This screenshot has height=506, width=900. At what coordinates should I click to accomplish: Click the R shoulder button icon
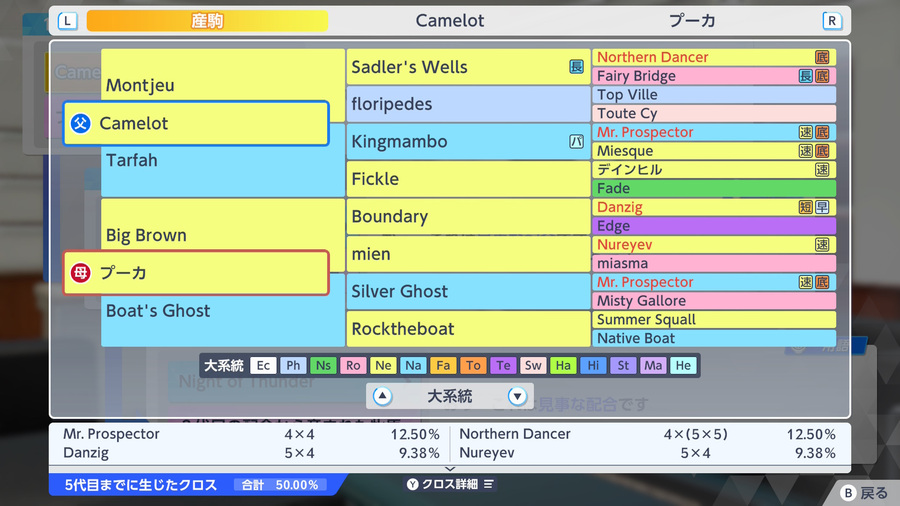pos(832,21)
